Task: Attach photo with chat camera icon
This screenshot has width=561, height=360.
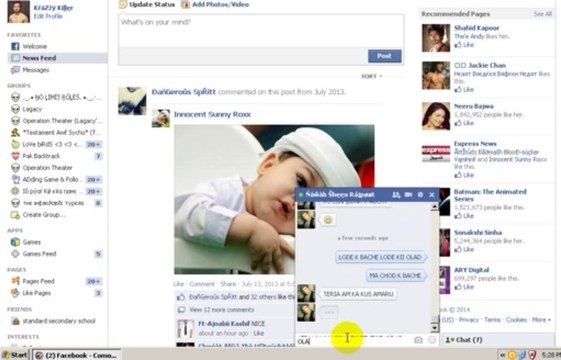Action: tap(418, 340)
